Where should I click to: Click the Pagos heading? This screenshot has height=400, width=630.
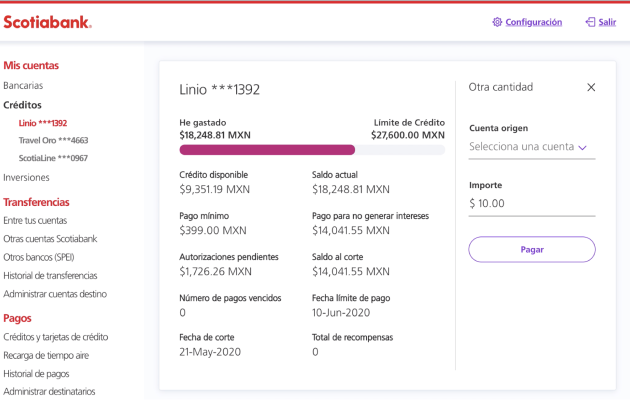17,318
